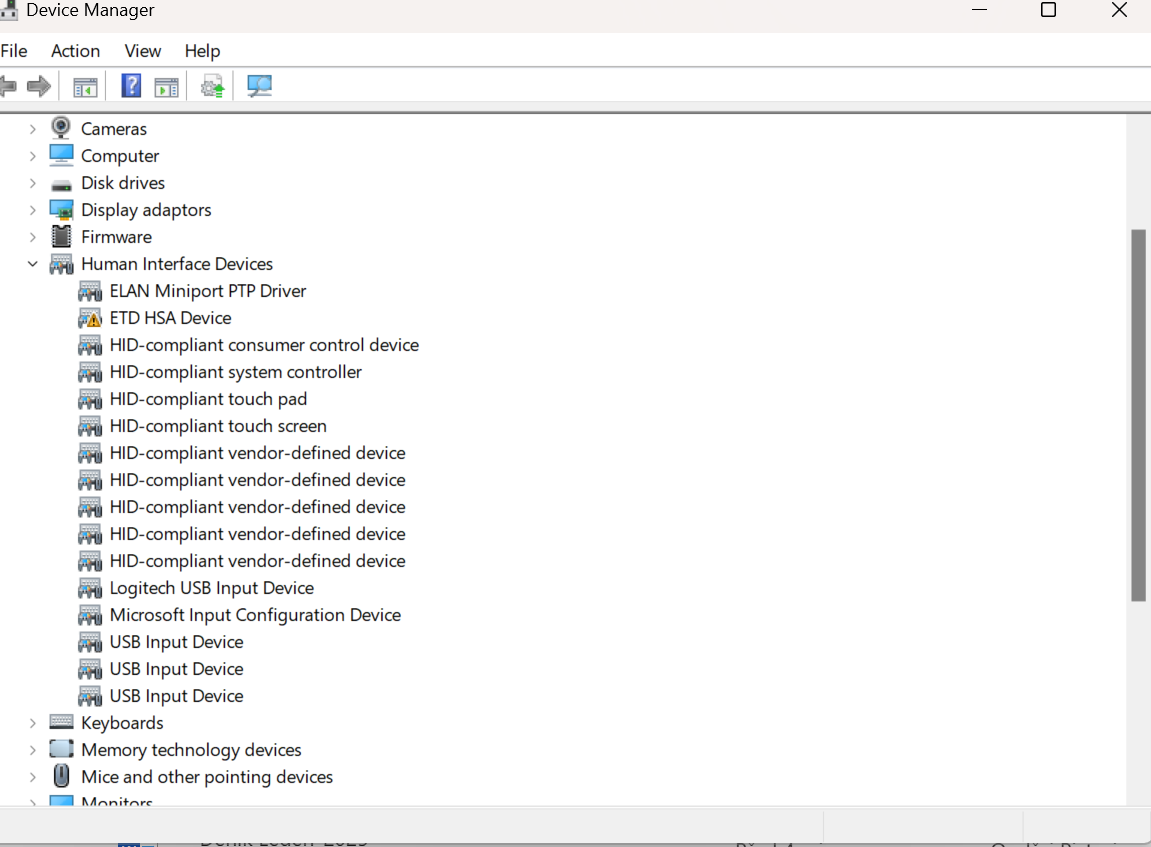Screen dimensions: 1151x847
Task: Open the File menu
Action: [14, 51]
